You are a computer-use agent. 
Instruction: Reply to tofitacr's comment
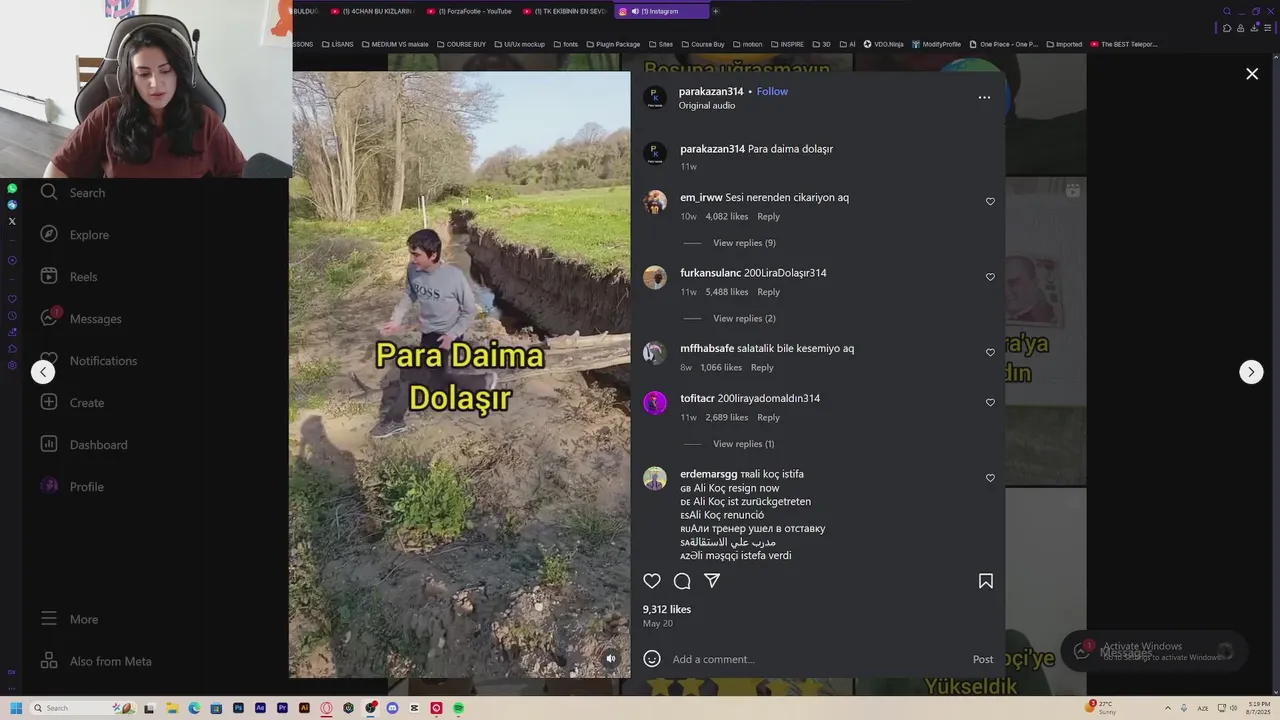pyautogui.click(x=768, y=417)
